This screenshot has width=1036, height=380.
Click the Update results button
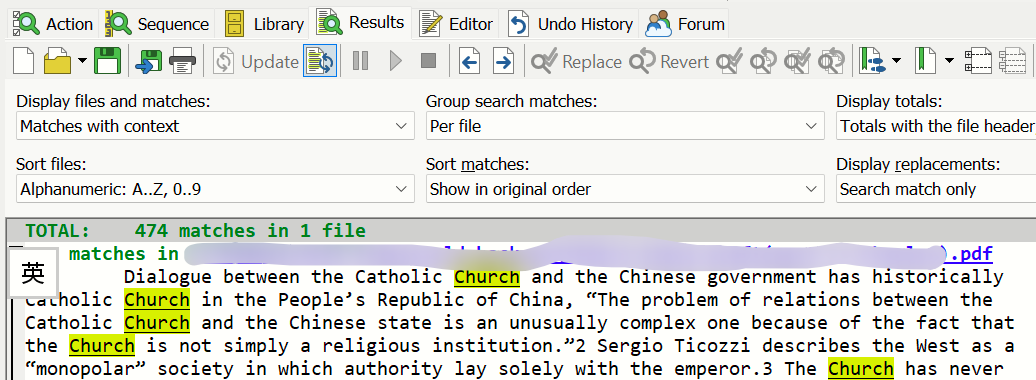tap(256, 61)
